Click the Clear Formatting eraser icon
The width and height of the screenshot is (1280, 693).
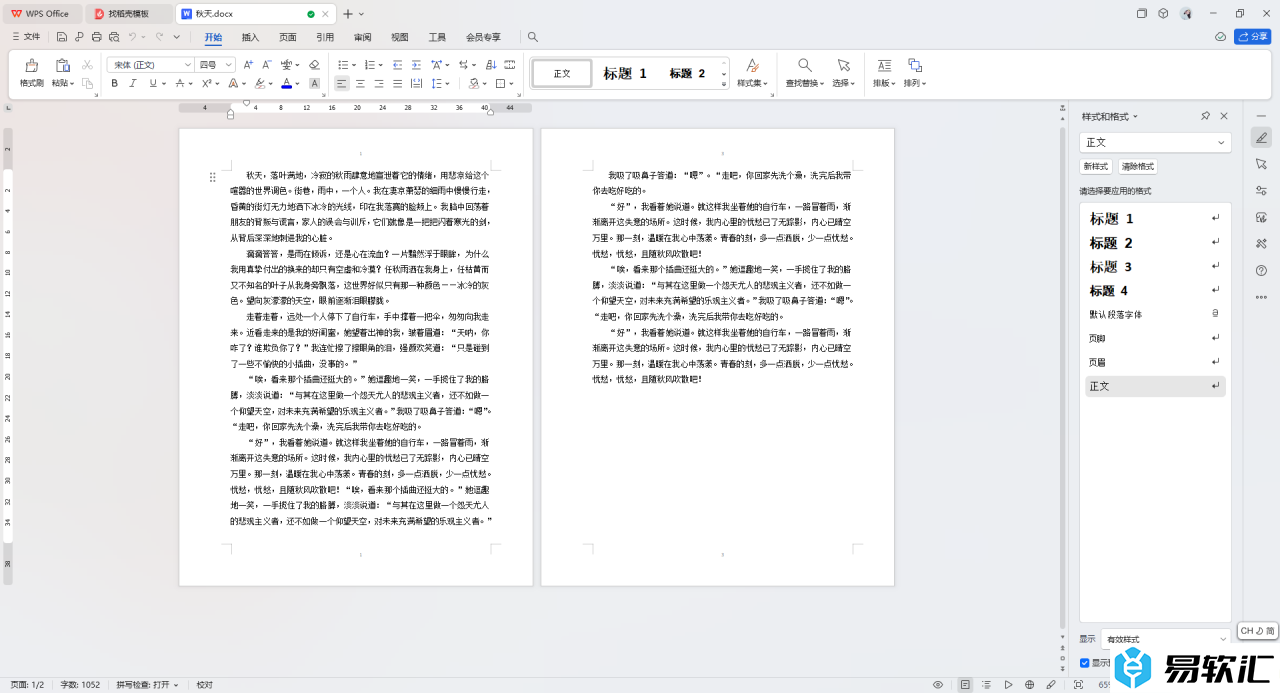point(314,64)
